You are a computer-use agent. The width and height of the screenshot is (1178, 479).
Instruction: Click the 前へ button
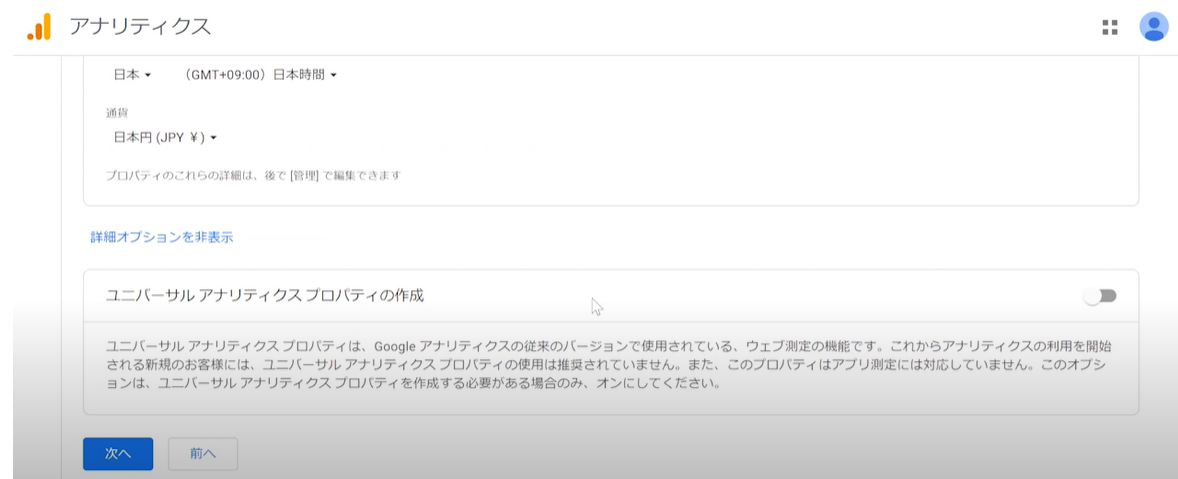pos(203,453)
